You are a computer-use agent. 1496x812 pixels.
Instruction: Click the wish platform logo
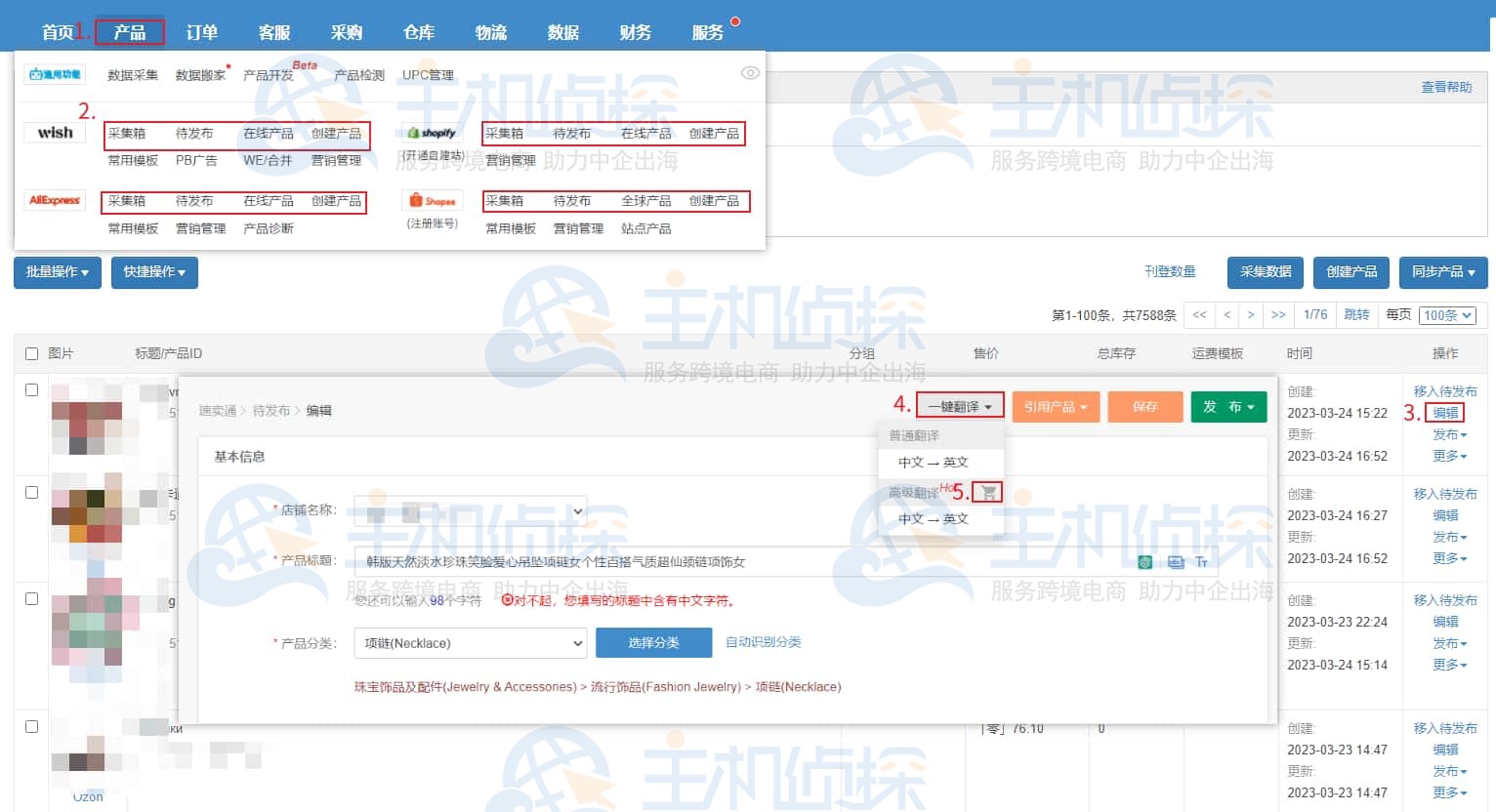click(55, 132)
